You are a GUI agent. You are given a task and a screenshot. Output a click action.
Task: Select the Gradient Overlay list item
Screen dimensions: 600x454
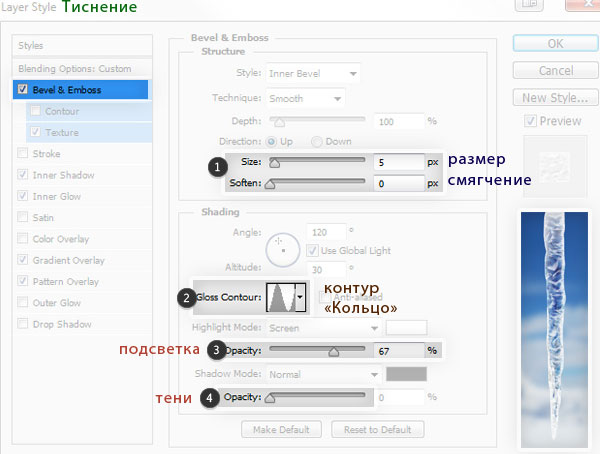[68, 260]
